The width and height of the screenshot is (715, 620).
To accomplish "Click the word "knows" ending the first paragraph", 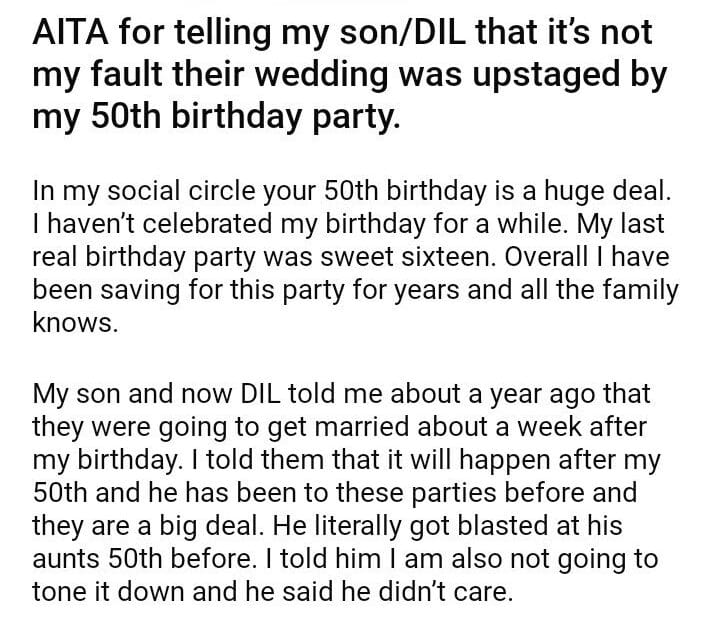I will [74, 325].
